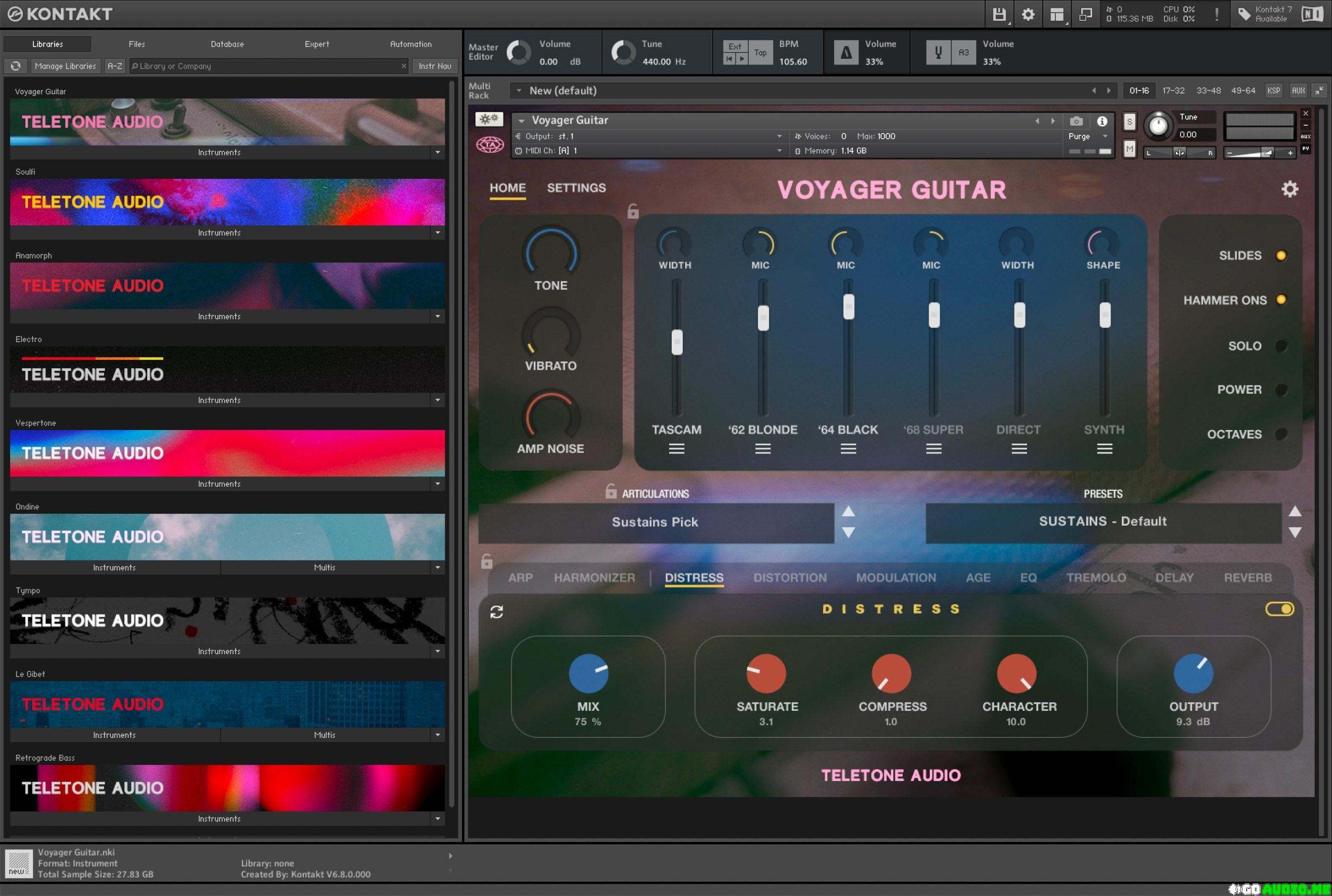
Task: Select the REVERB effect tab
Action: tap(1247, 578)
